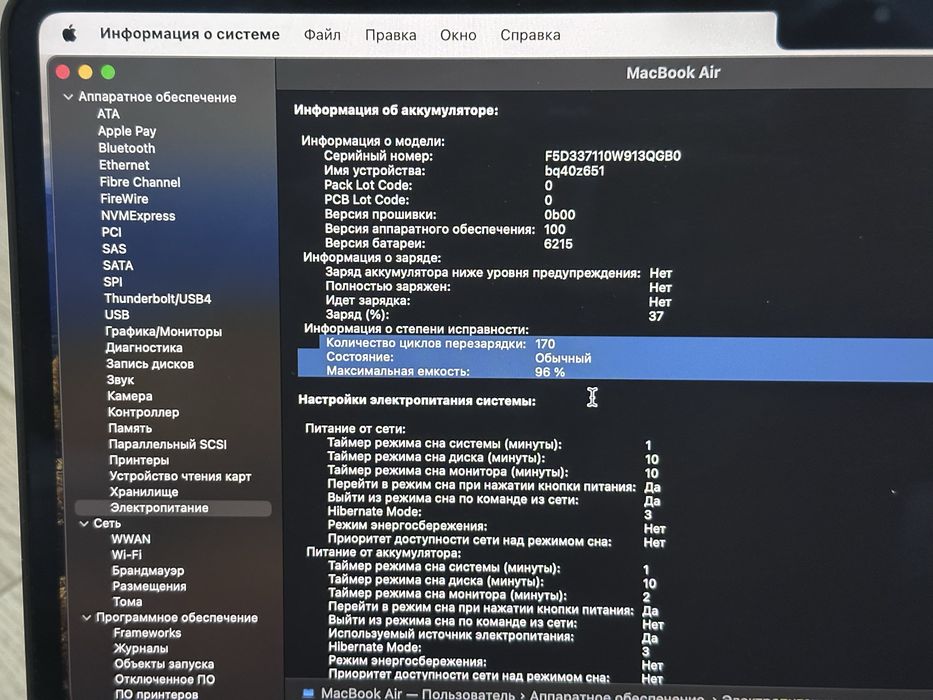Click the yellow minimize window button
Image resolution: width=933 pixels, height=700 pixels.
[x=85, y=73]
